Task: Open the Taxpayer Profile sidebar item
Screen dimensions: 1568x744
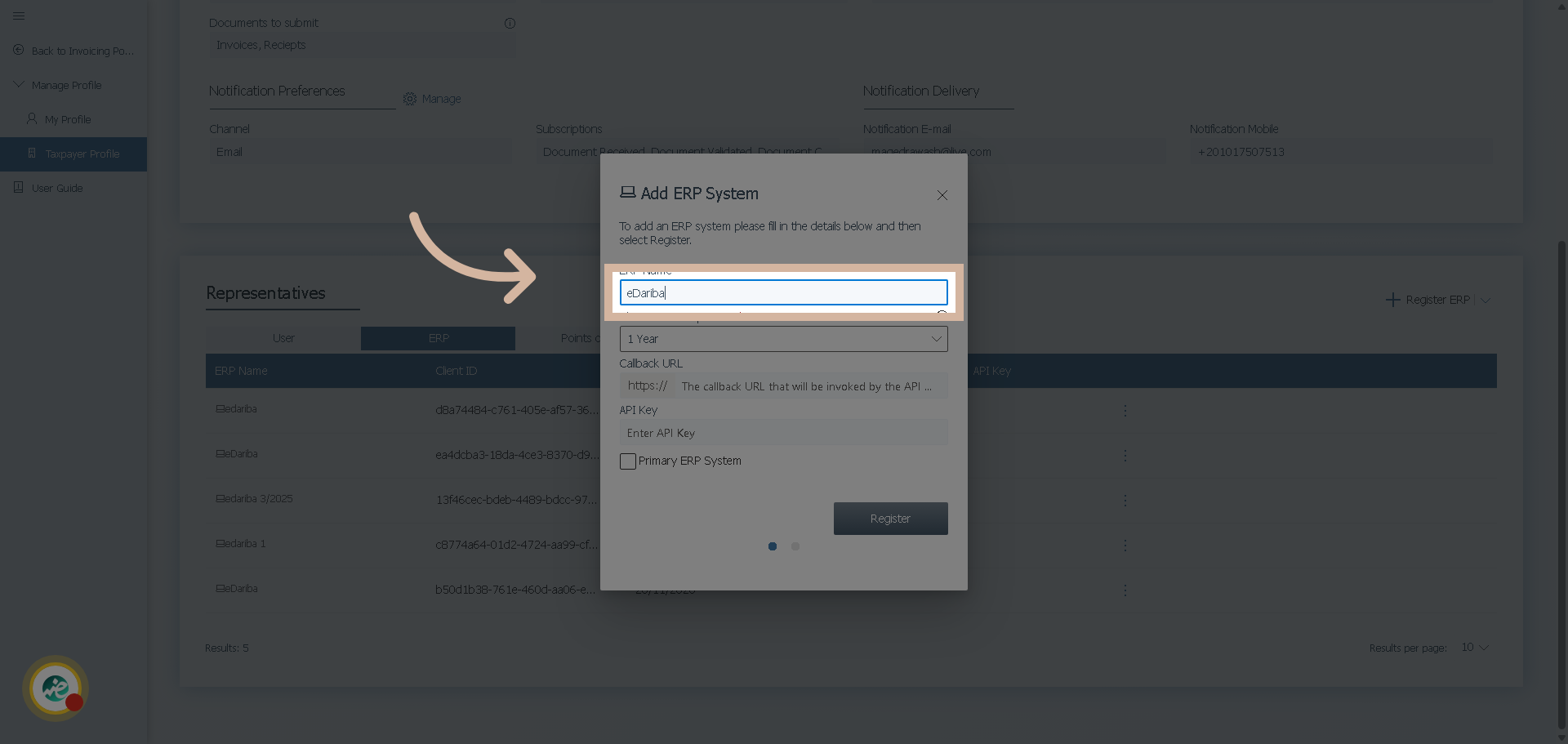Action: (82, 154)
